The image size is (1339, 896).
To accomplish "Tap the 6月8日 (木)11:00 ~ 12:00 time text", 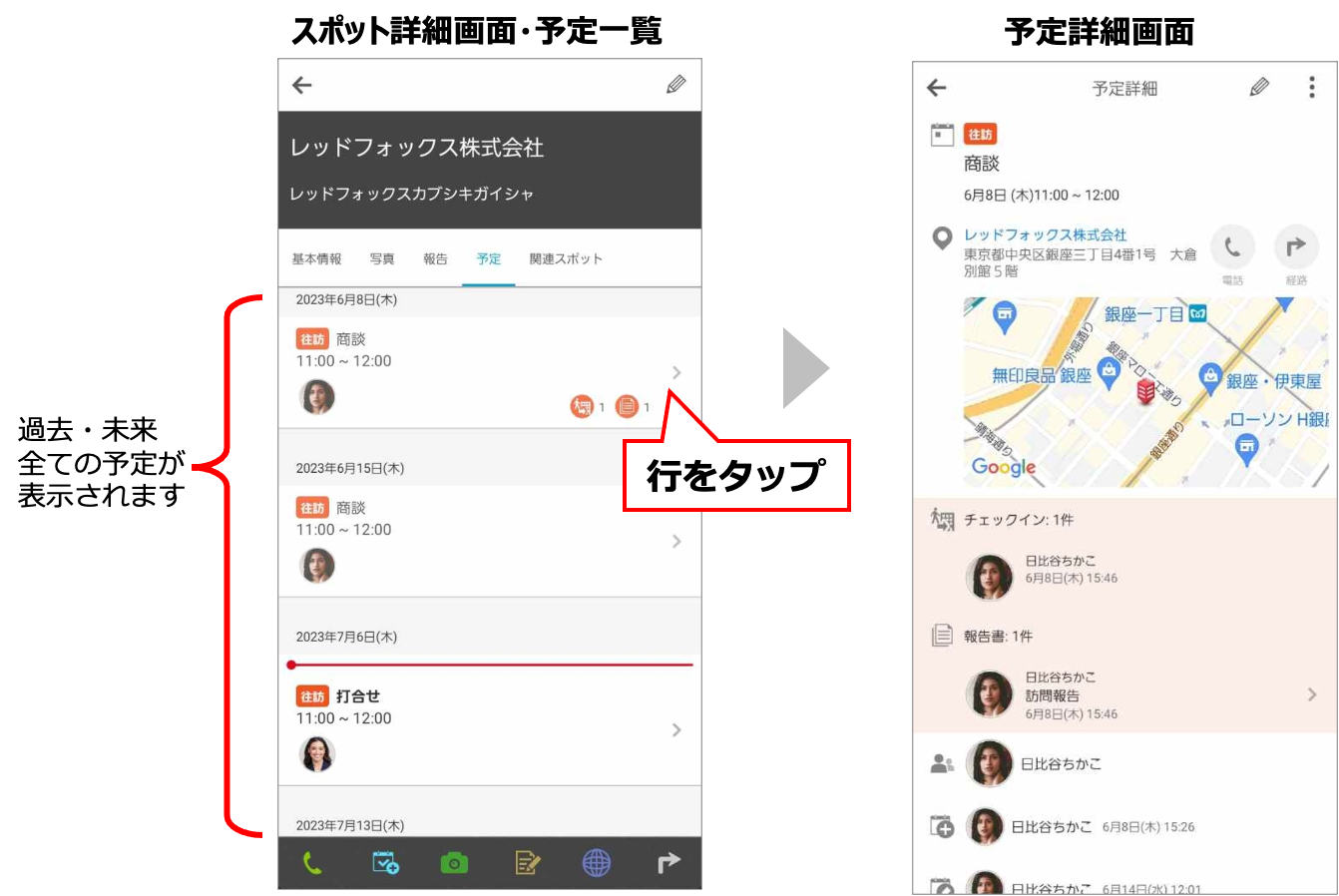I will coord(1041,195).
